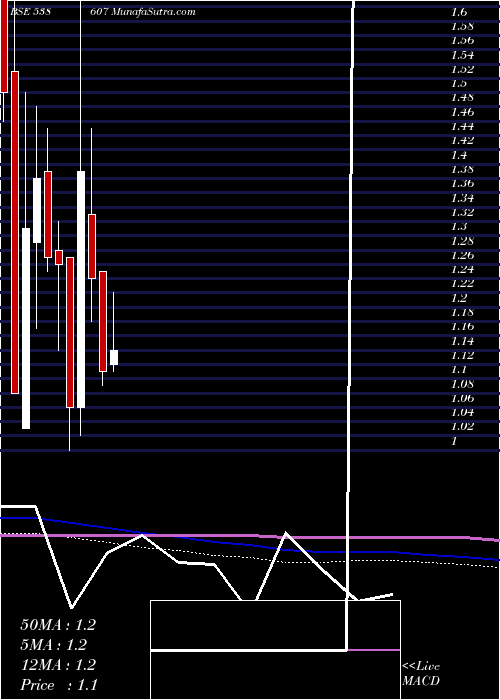This screenshot has height=700, width=500.
Task: Click the 1.02 price axis label
Action: coord(462,426)
